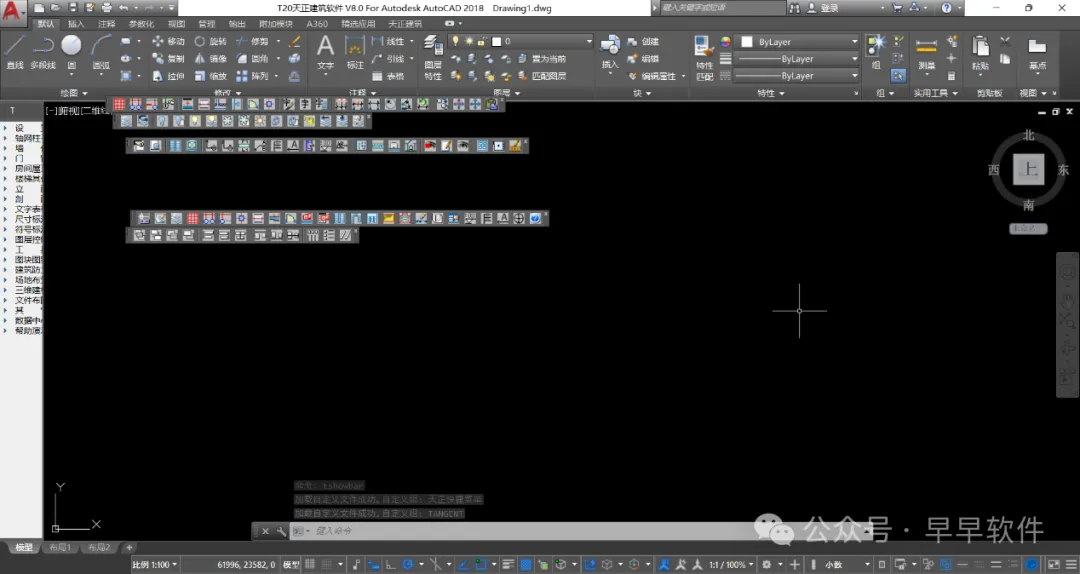Open the layer 0 dropdown list
Image resolution: width=1080 pixels, height=574 pixels.
coord(541,41)
